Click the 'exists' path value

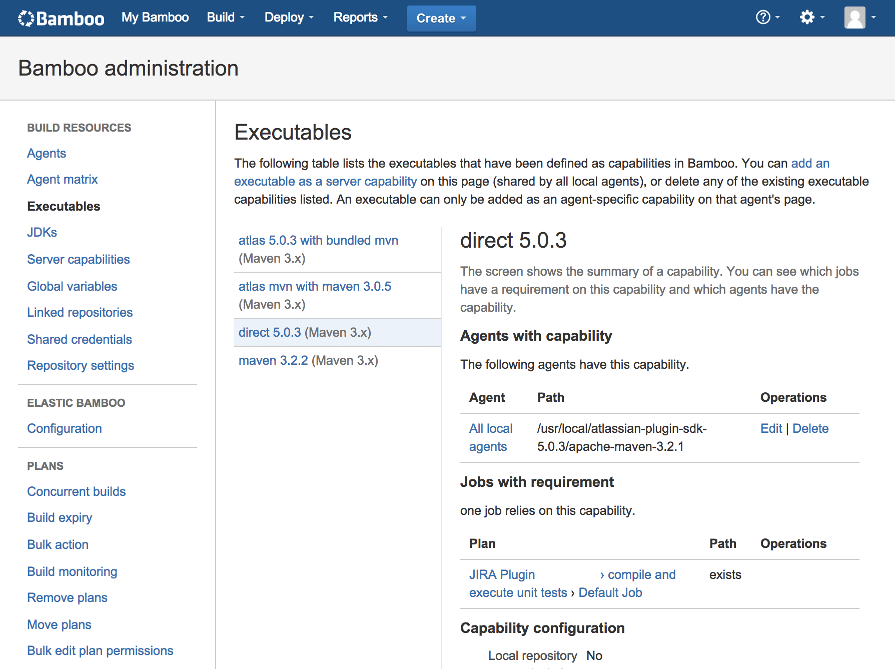(725, 575)
